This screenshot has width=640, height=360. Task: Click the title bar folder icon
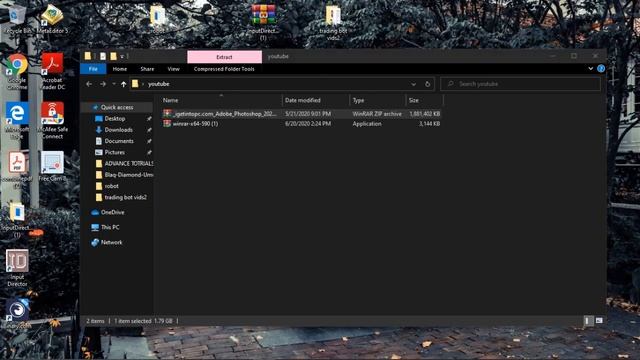(x=88, y=56)
